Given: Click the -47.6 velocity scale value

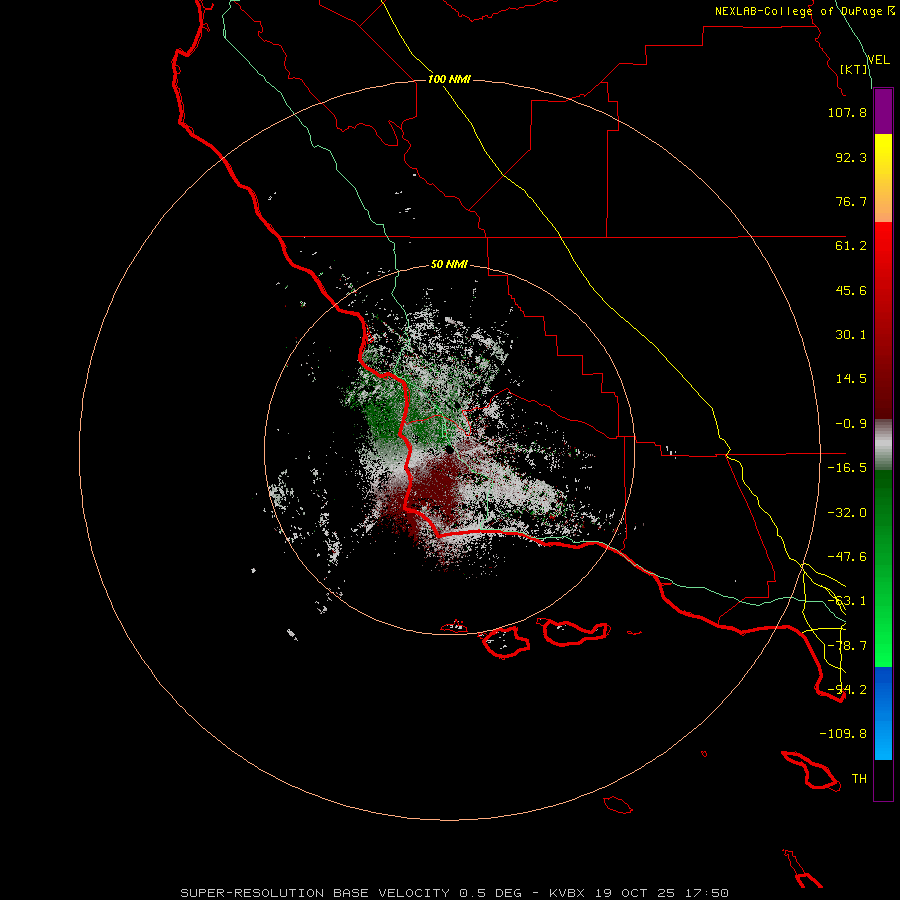Looking at the screenshot, I should (847, 557).
